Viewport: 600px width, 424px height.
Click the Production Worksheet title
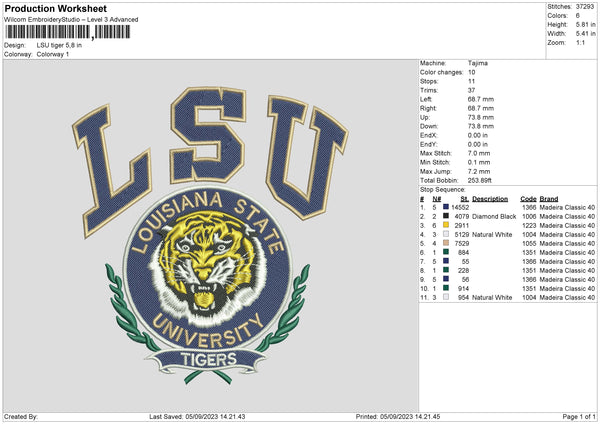pos(55,8)
